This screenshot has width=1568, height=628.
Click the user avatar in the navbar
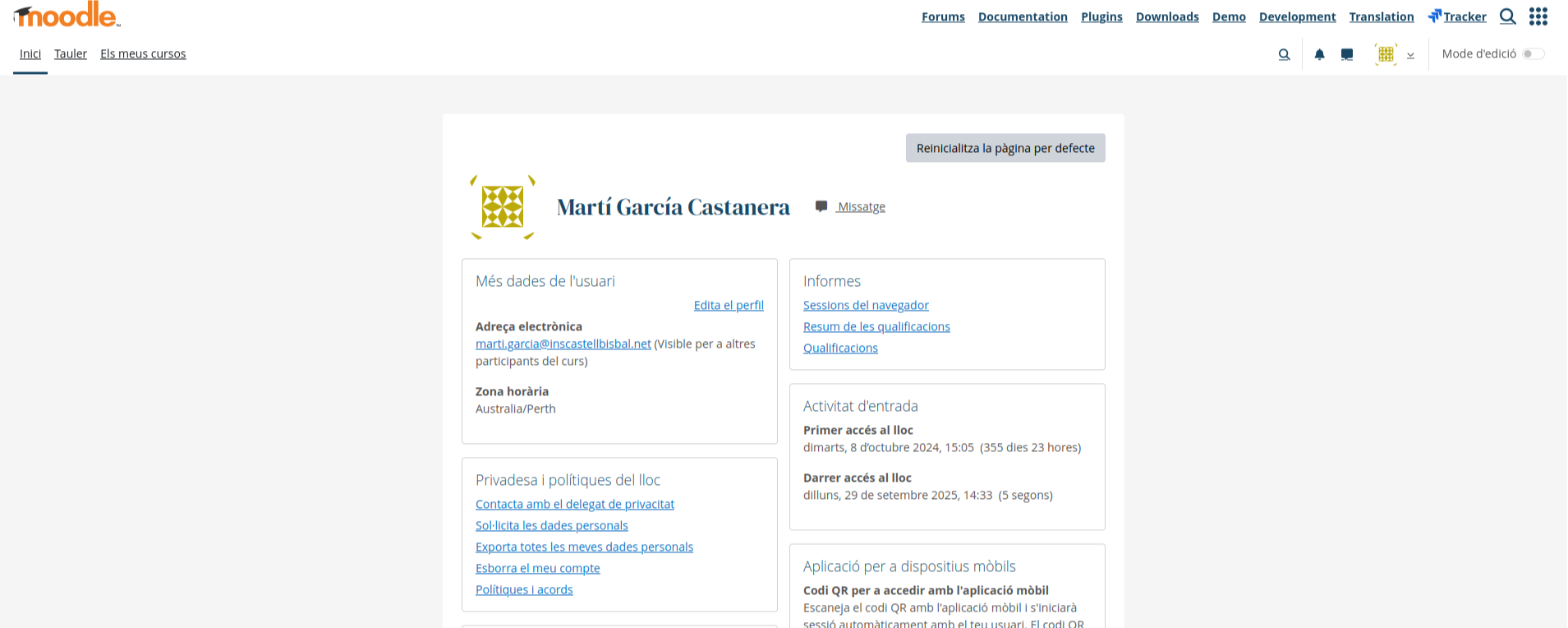point(1386,54)
